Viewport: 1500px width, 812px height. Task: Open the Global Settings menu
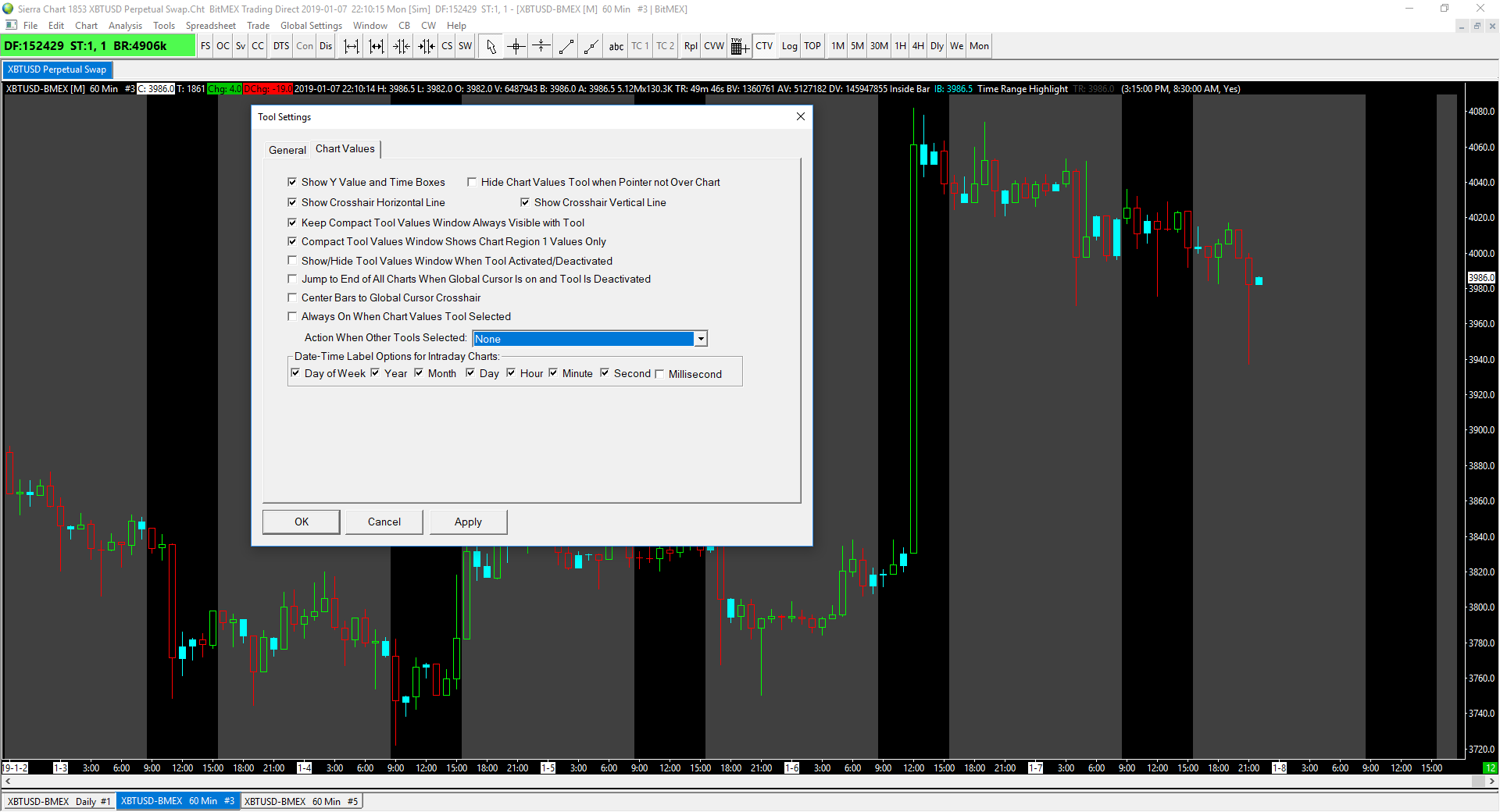click(311, 26)
